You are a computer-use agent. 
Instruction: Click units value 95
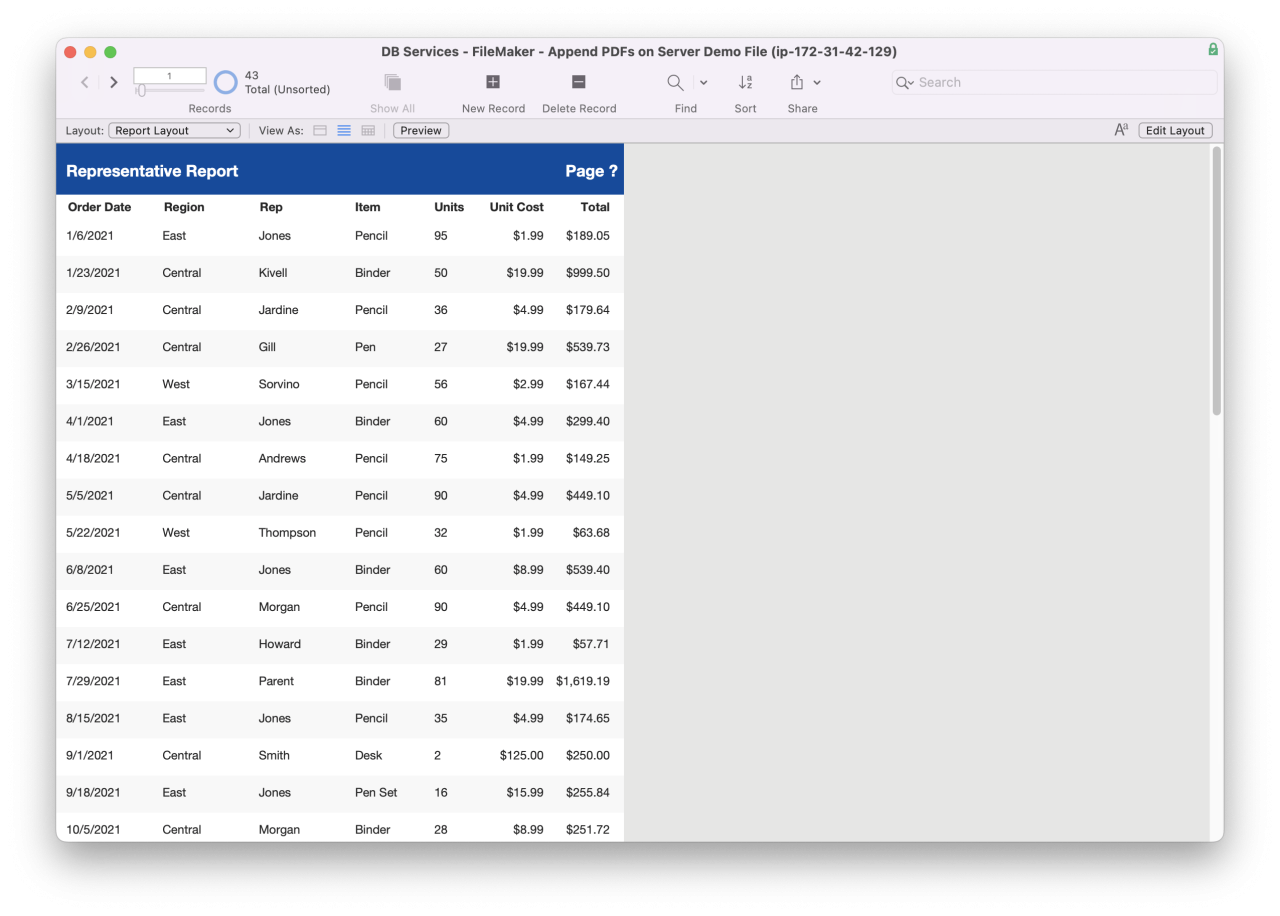click(x=441, y=236)
